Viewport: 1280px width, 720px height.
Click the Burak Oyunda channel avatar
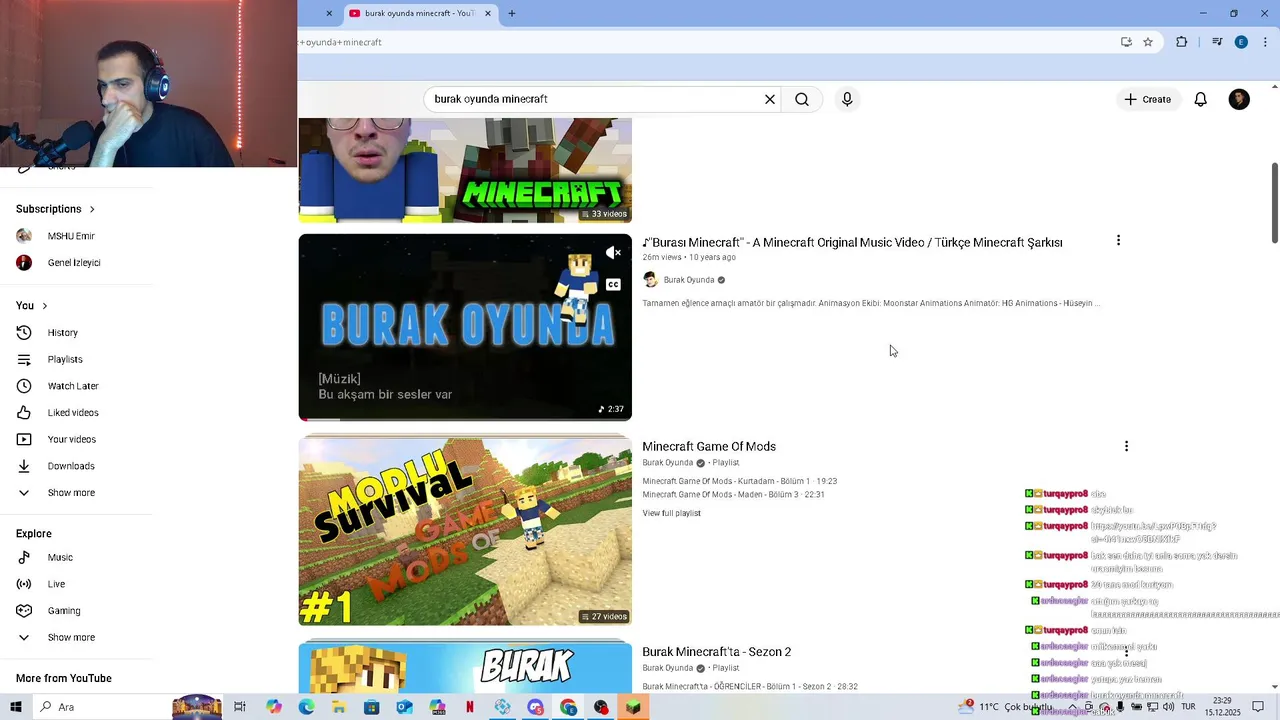[650, 280]
